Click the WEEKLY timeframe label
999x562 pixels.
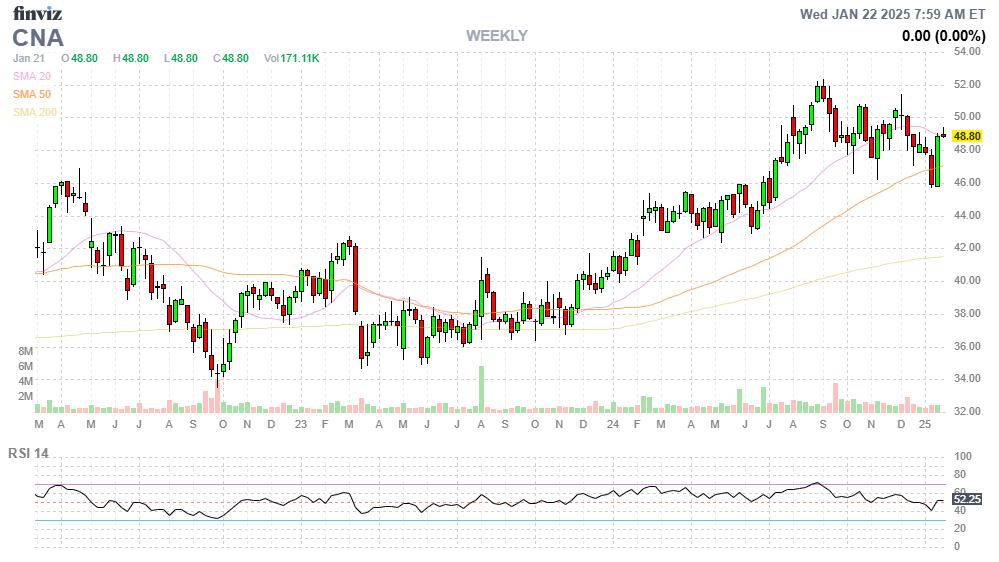point(496,36)
